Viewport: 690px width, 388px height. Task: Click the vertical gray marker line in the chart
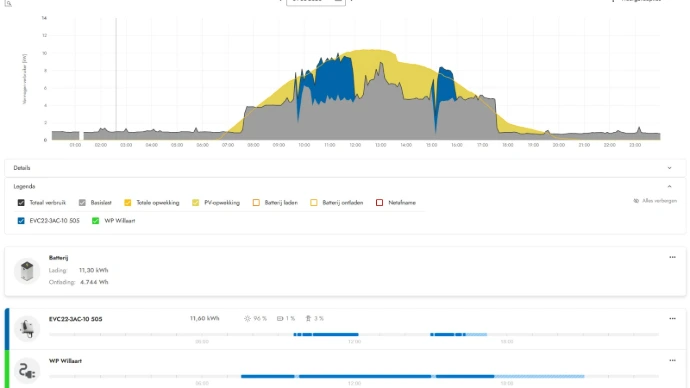click(x=116, y=79)
